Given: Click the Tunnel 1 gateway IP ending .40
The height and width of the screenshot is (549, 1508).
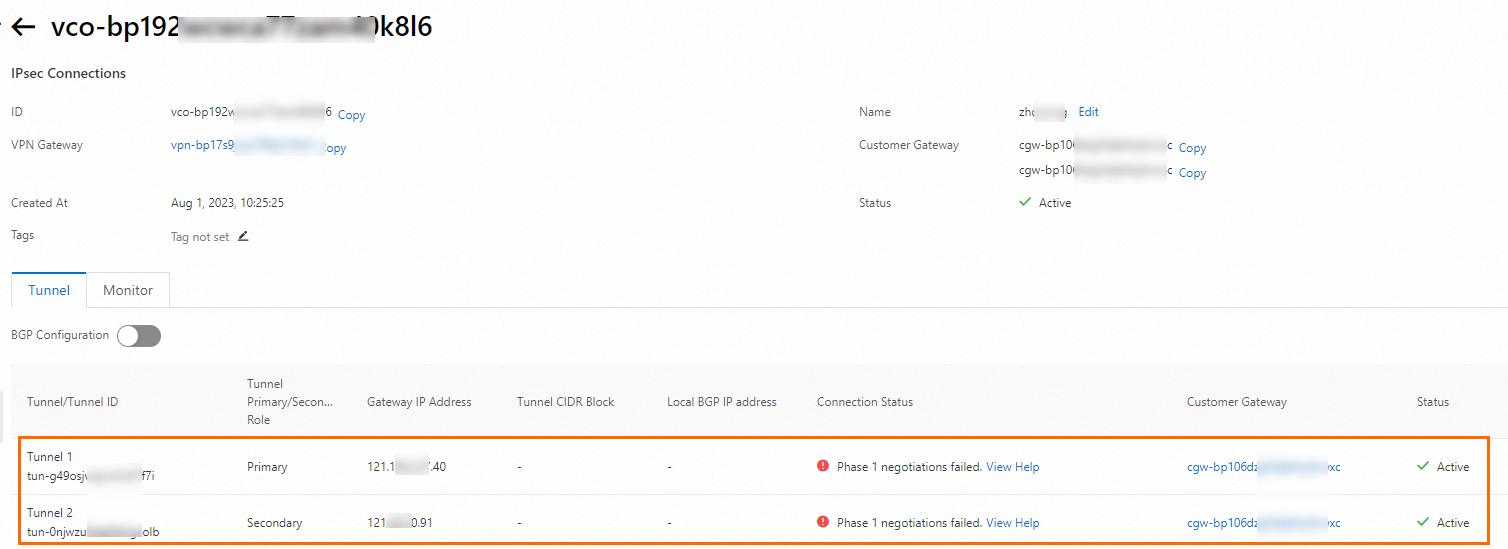Looking at the screenshot, I should click(406, 467).
